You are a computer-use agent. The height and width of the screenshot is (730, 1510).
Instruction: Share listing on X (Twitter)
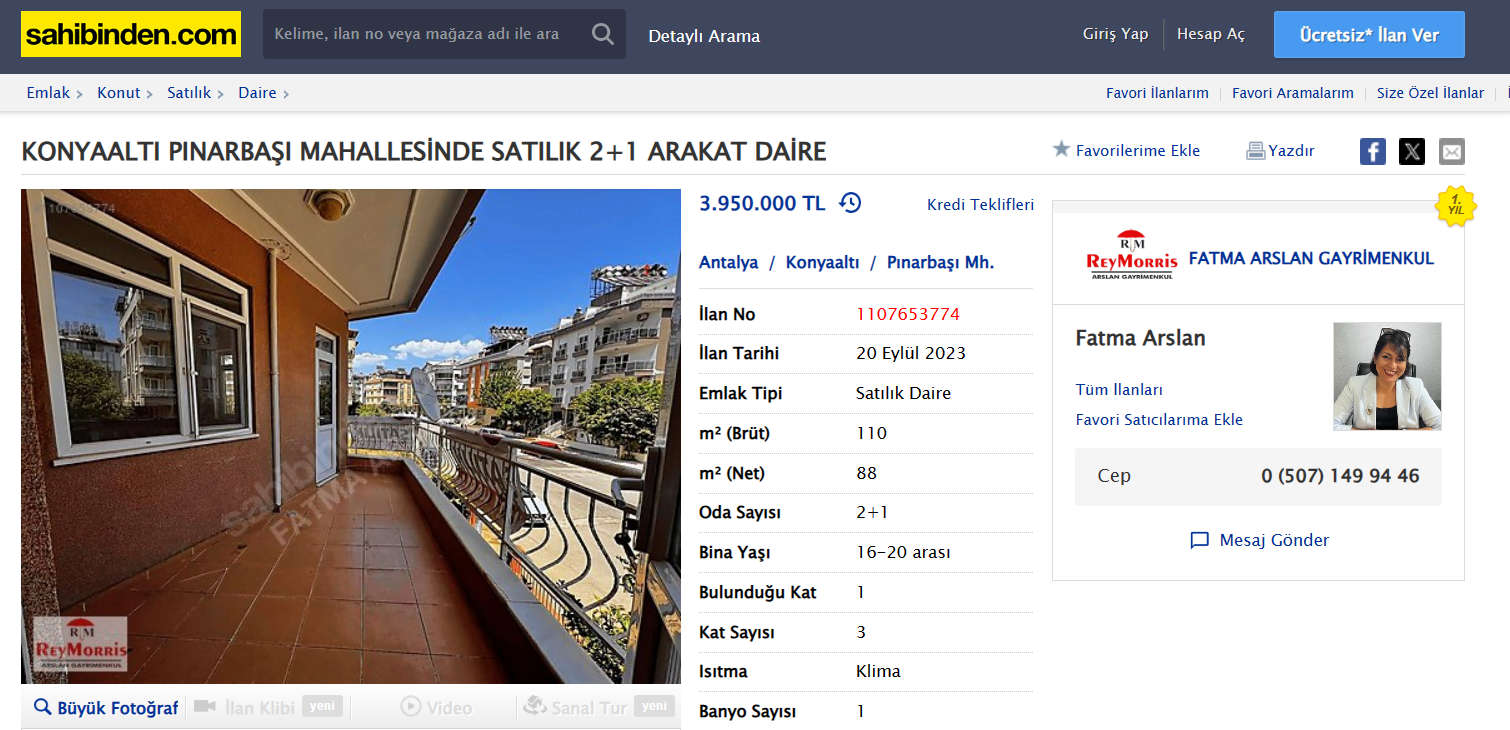[x=1412, y=152]
